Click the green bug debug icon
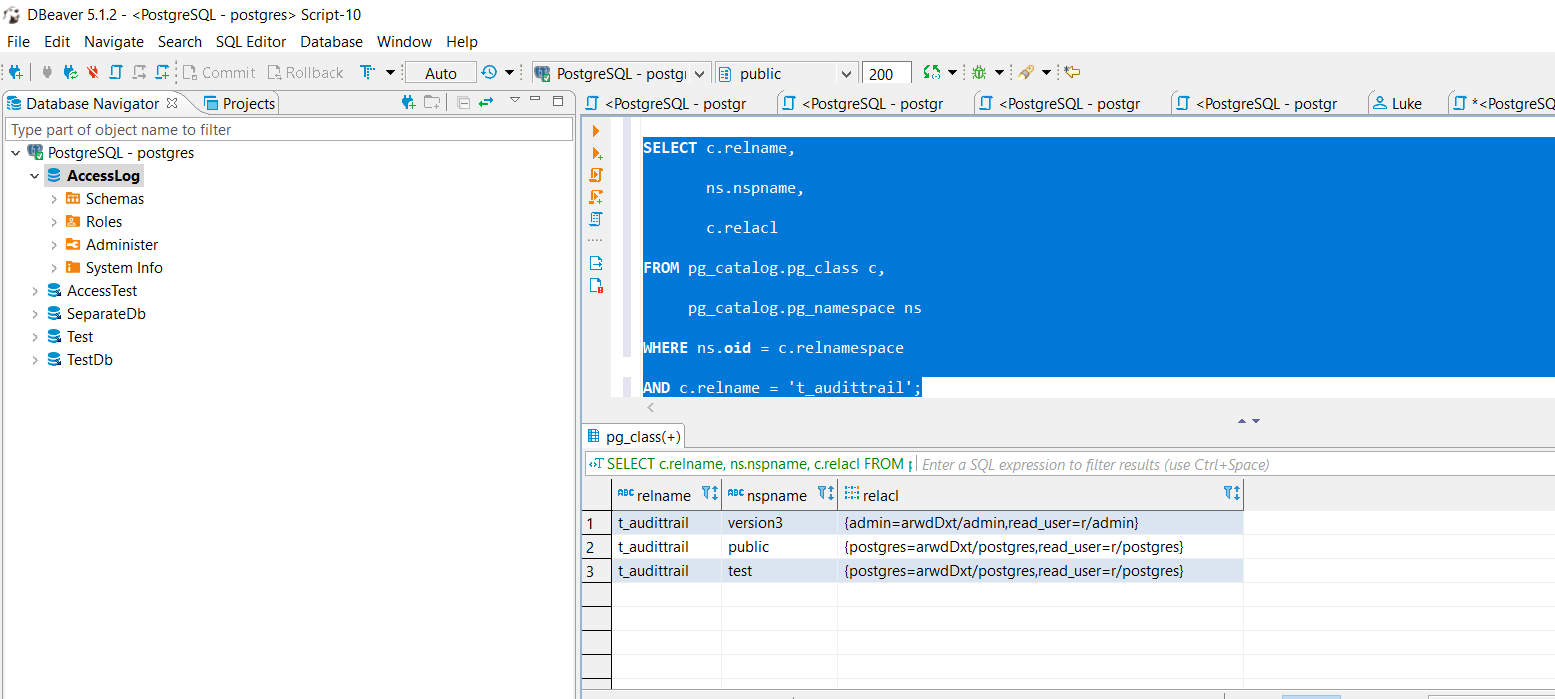Screen dimensions: 1555x699 (979, 73)
